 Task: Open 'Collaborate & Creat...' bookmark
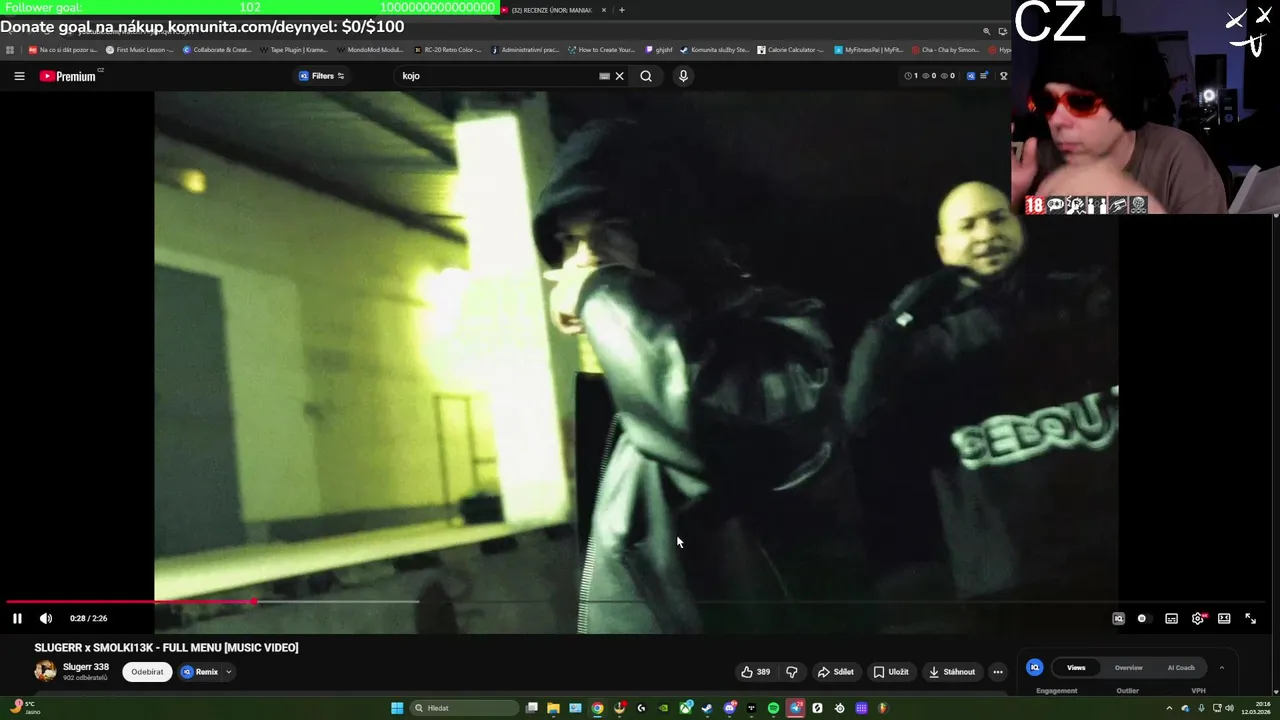(217, 49)
